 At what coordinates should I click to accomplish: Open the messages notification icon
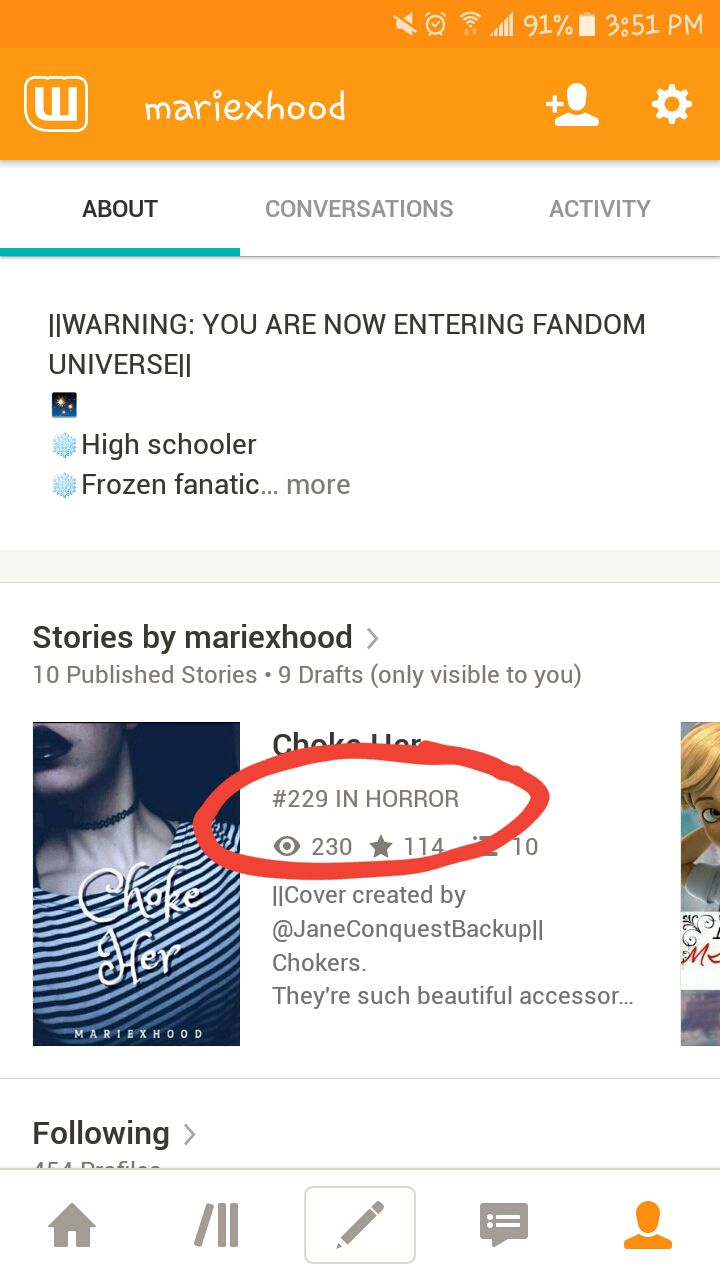point(503,1225)
